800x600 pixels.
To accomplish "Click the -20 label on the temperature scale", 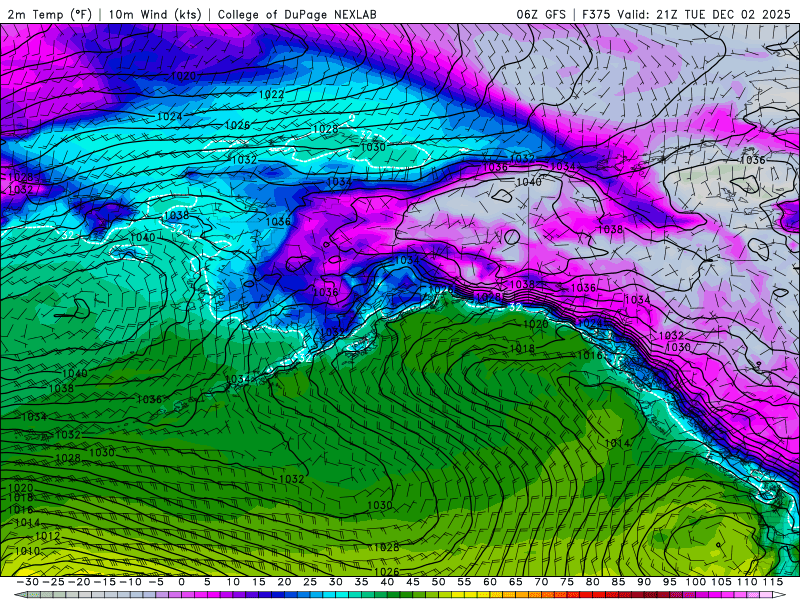I will [79, 582].
